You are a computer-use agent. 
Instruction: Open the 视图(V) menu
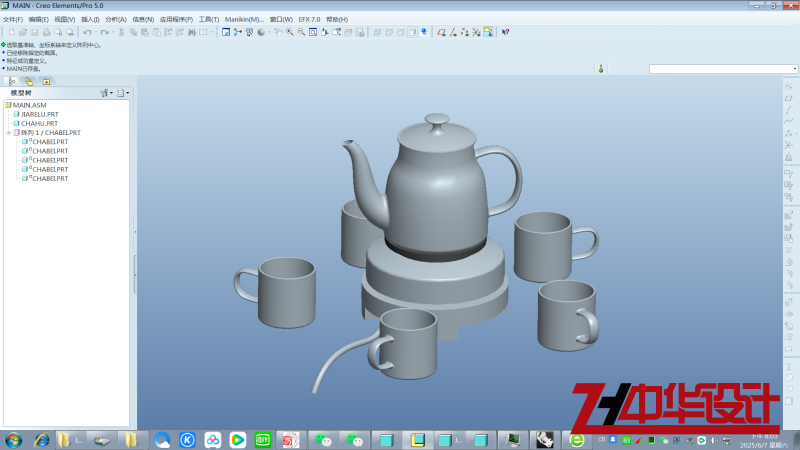(x=65, y=19)
